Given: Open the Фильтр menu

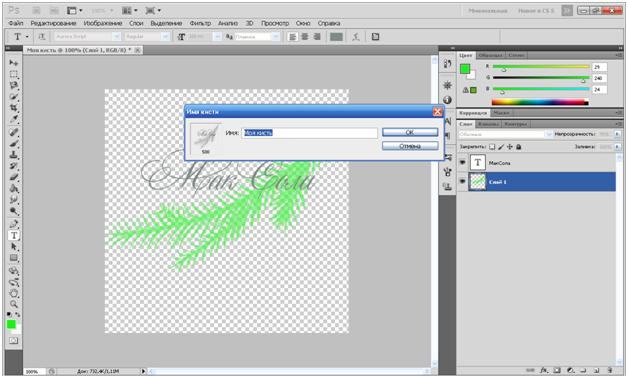Looking at the screenshot, I should coord(200,23).
